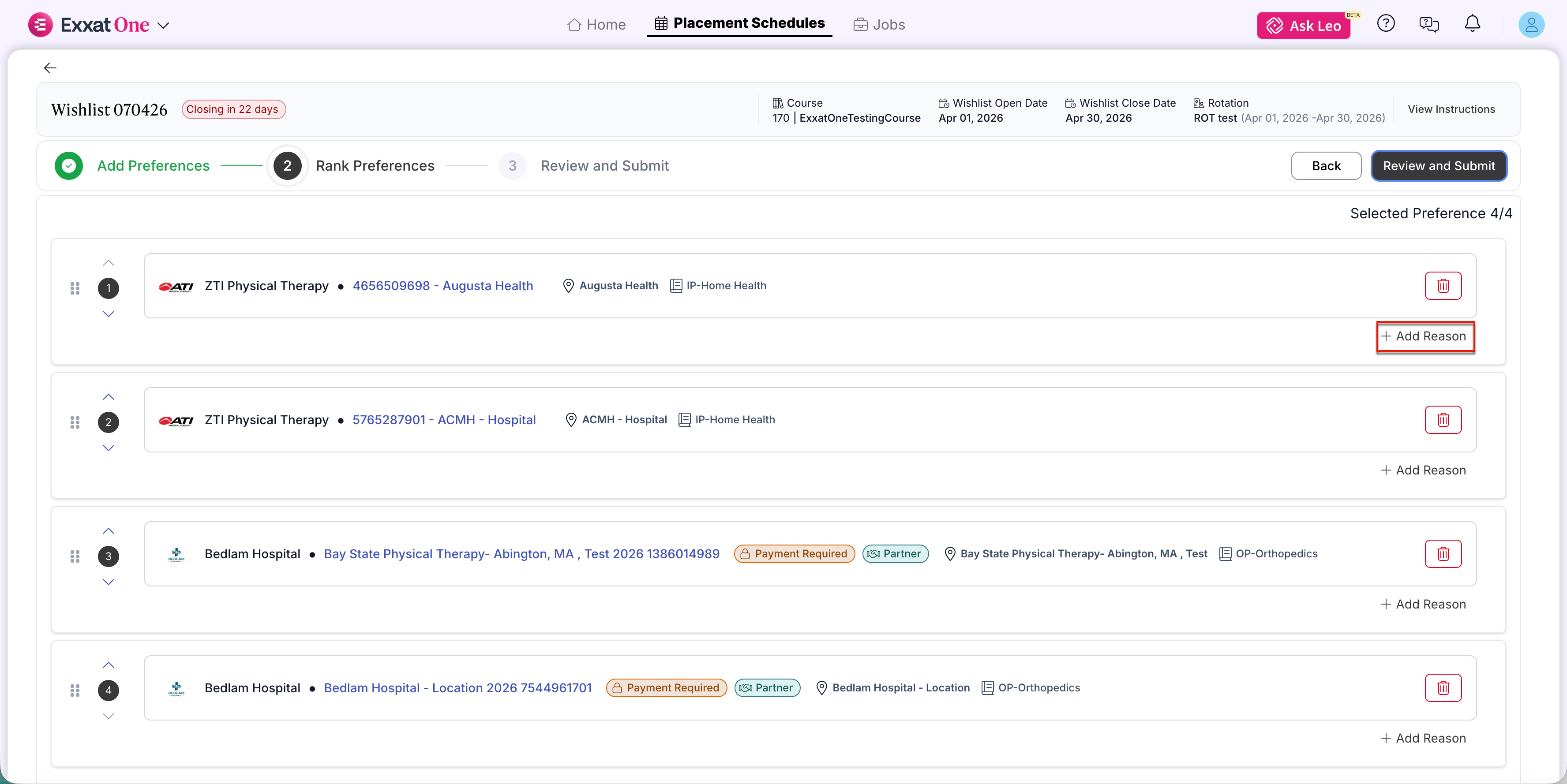This screenshot has width=1567, height=784.
Task: Move preference 1 down with chevron
Action: click(108, 314)
